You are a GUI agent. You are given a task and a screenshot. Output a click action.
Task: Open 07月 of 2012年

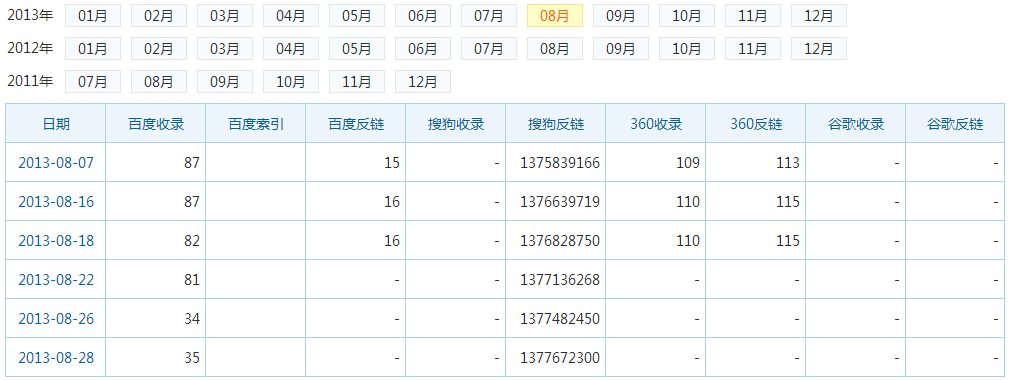[x=489, y=48]
